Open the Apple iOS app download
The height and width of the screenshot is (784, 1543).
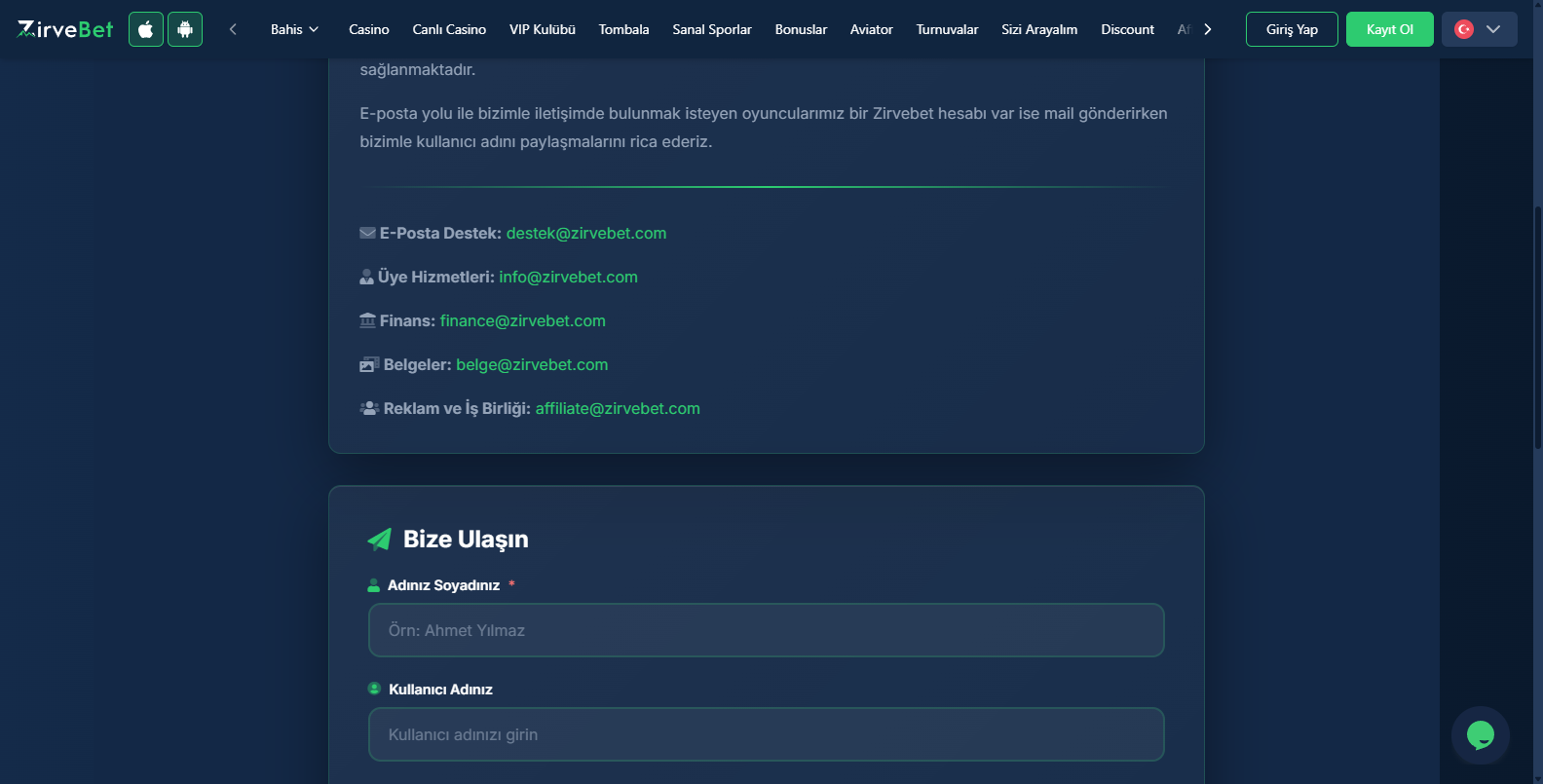coord(146,29)
